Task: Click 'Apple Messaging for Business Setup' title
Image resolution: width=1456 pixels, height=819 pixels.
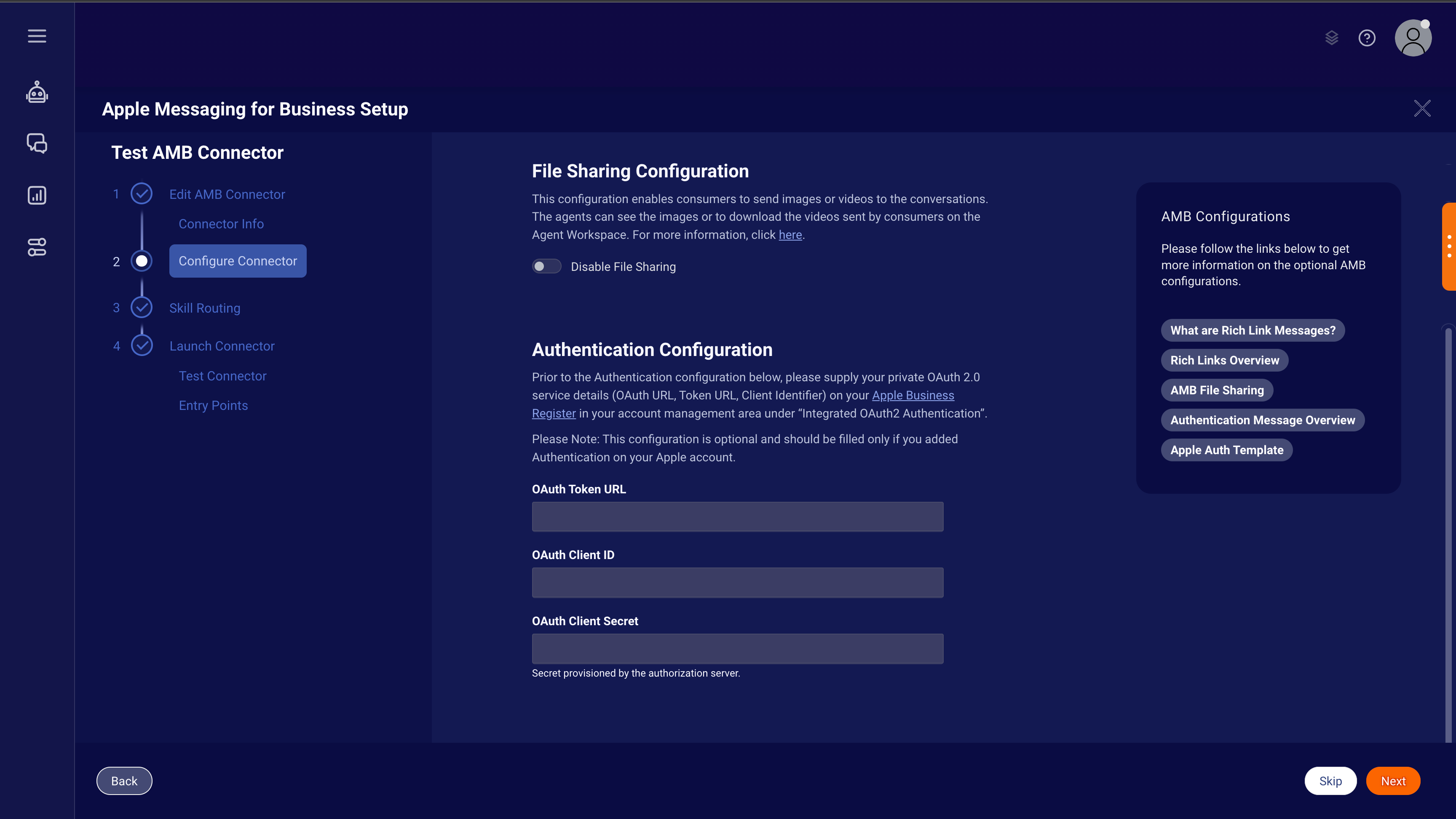Action: tap(254, 109)
